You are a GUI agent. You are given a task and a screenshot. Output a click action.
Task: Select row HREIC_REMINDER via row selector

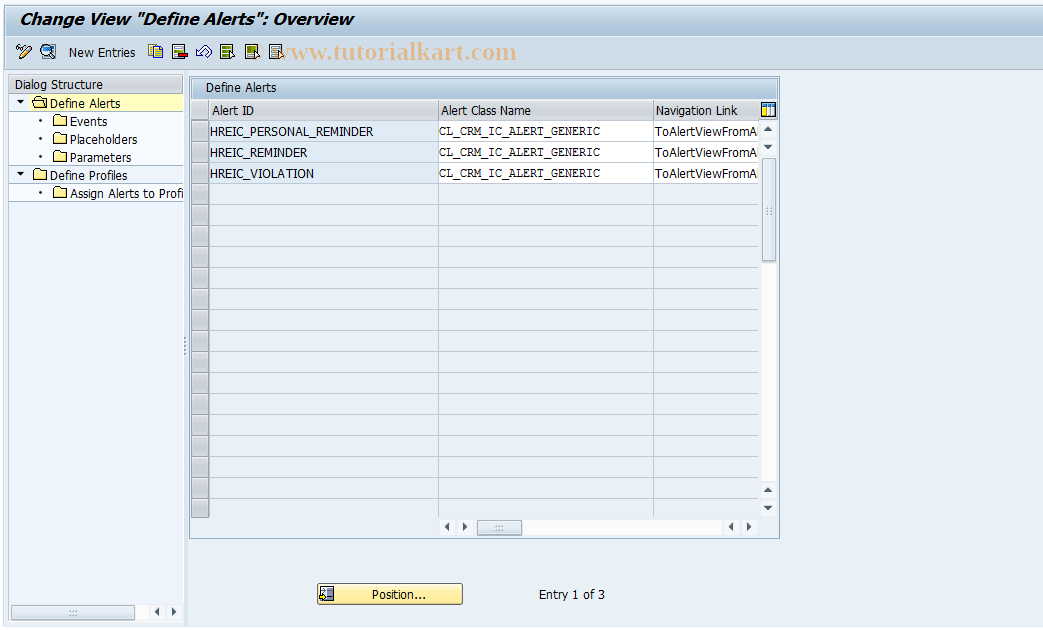click(x=200, y=152)
